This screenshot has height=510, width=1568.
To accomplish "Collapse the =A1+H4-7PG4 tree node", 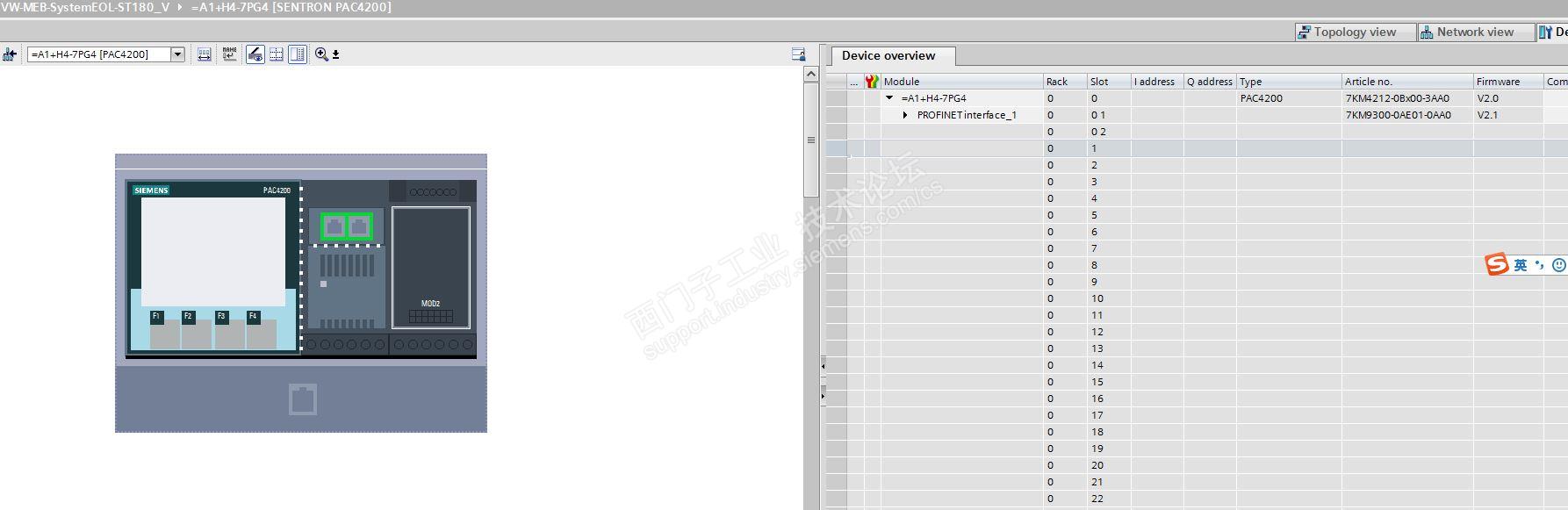I will coord(889,98).
